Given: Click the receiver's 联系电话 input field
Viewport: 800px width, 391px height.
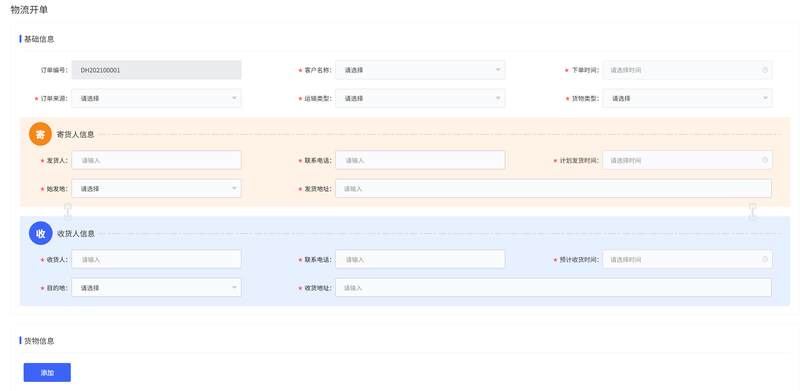Looking at the screenshot, I should (420, 259).
